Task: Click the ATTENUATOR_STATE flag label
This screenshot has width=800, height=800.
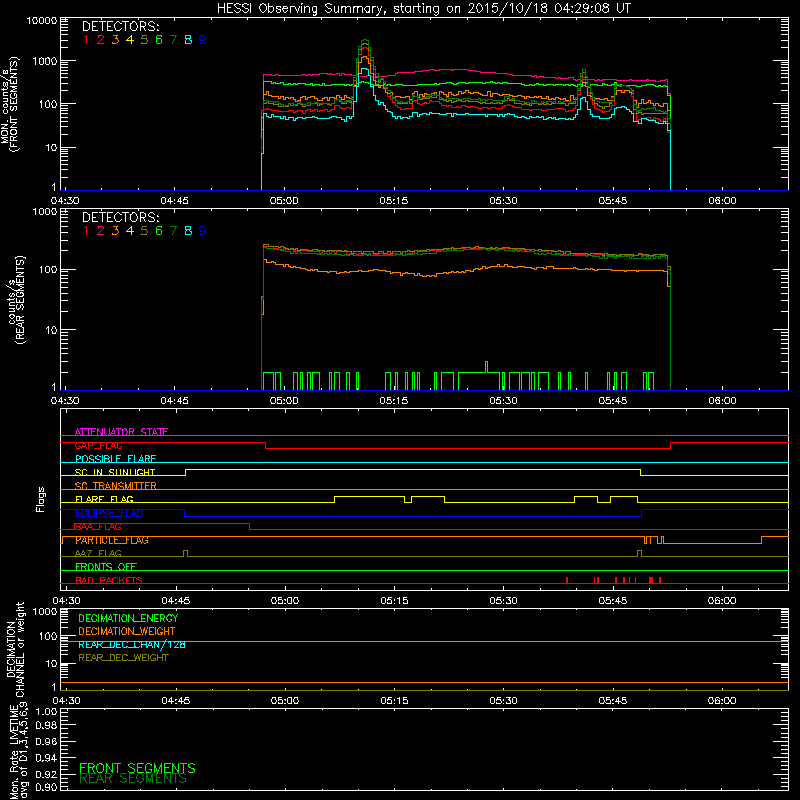Action: click(x=121, y=432)
